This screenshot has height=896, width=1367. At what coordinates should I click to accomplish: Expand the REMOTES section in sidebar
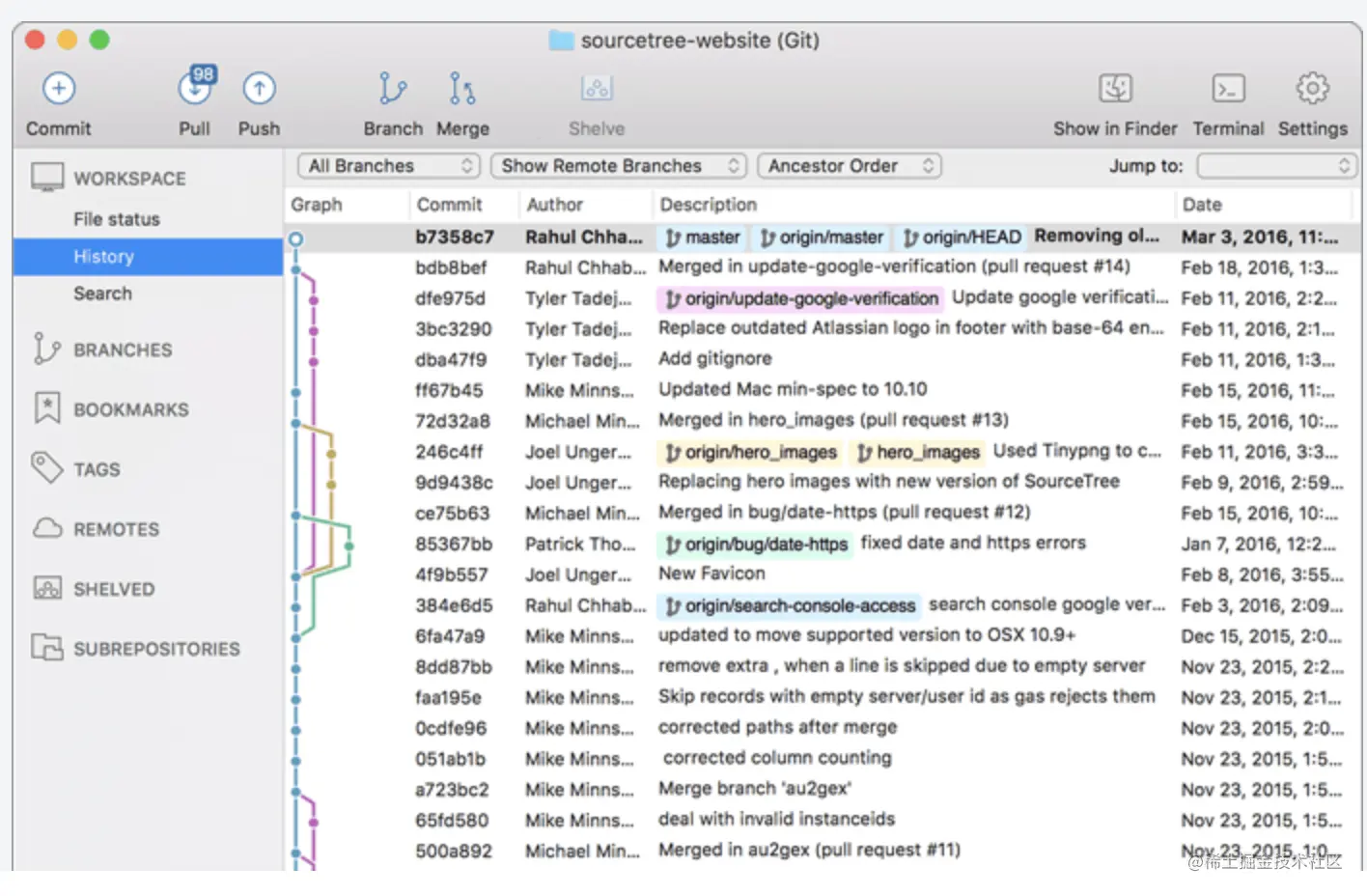click(116, 529)
